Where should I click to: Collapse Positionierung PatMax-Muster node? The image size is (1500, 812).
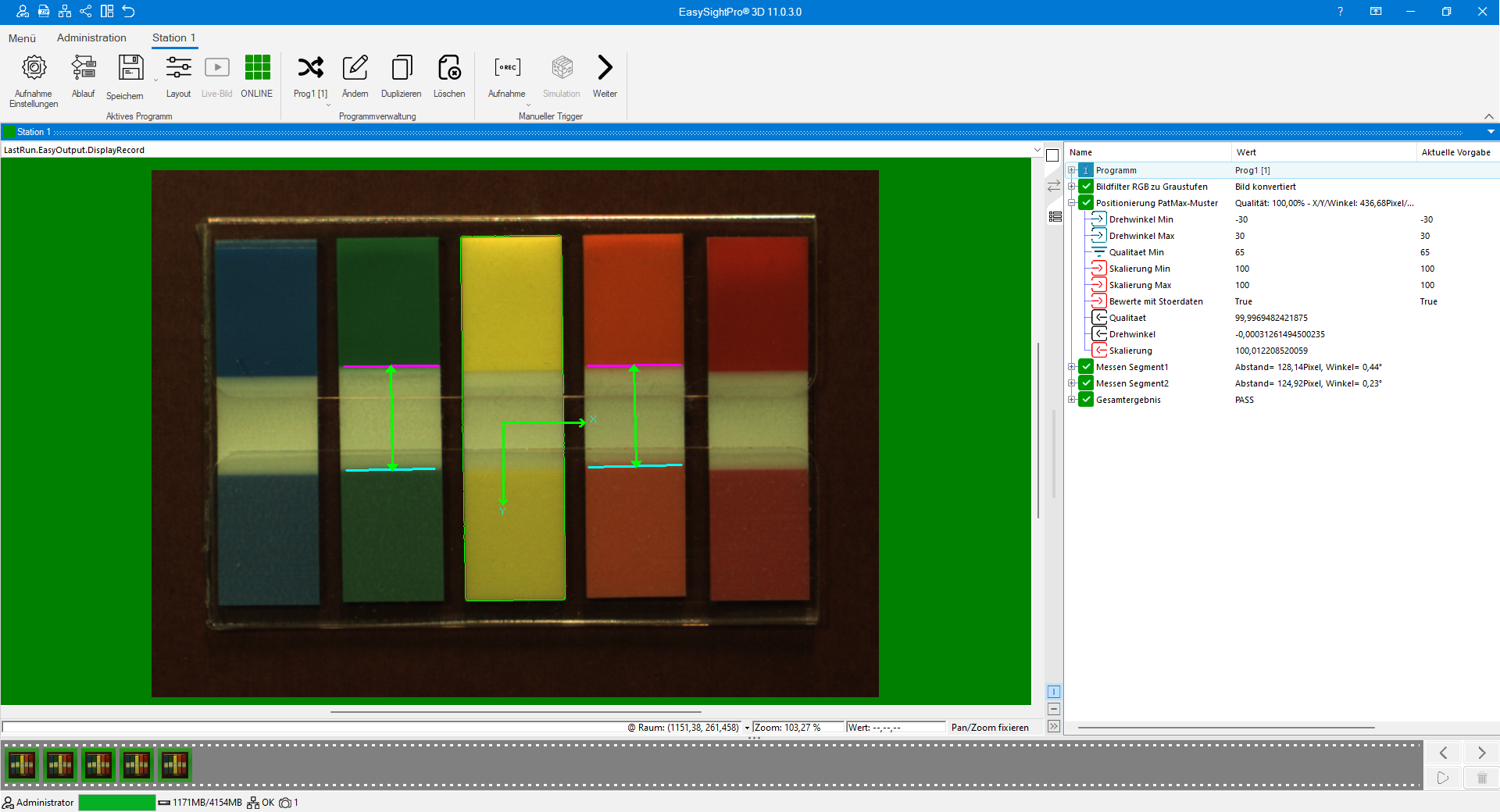click(1072, 203)
